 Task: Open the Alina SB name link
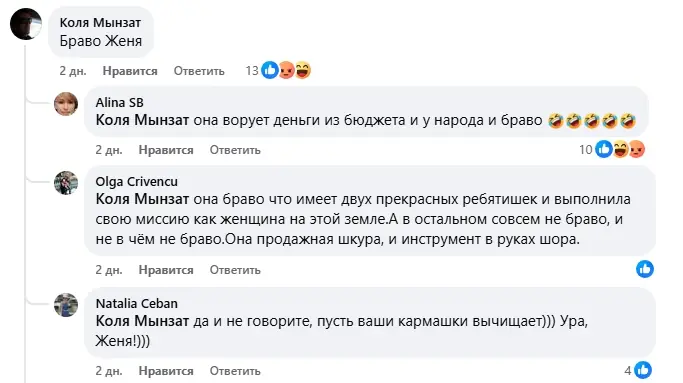tap(119, 102)
